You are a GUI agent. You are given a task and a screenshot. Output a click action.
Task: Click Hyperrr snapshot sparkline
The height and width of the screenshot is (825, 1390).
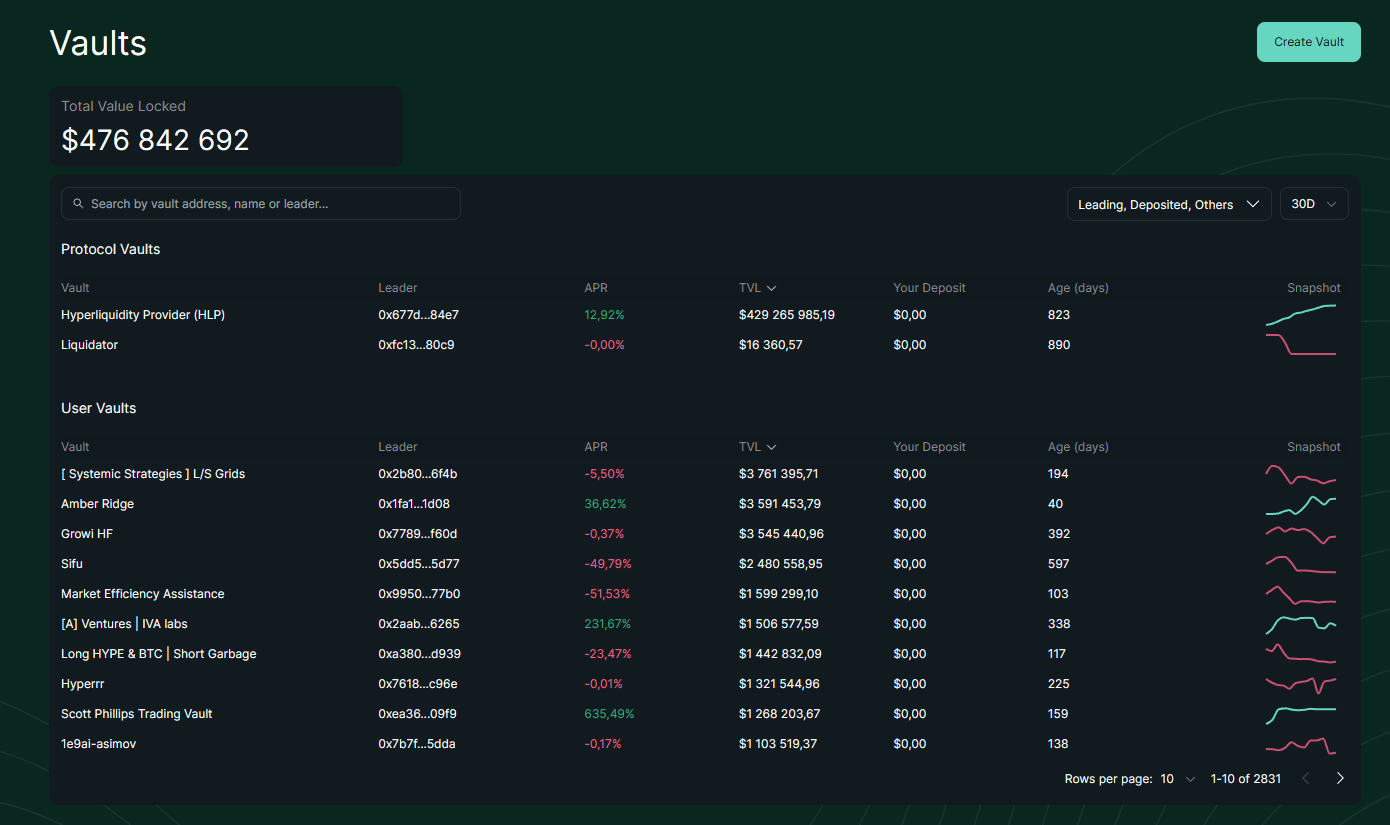tap(1301, 684)
